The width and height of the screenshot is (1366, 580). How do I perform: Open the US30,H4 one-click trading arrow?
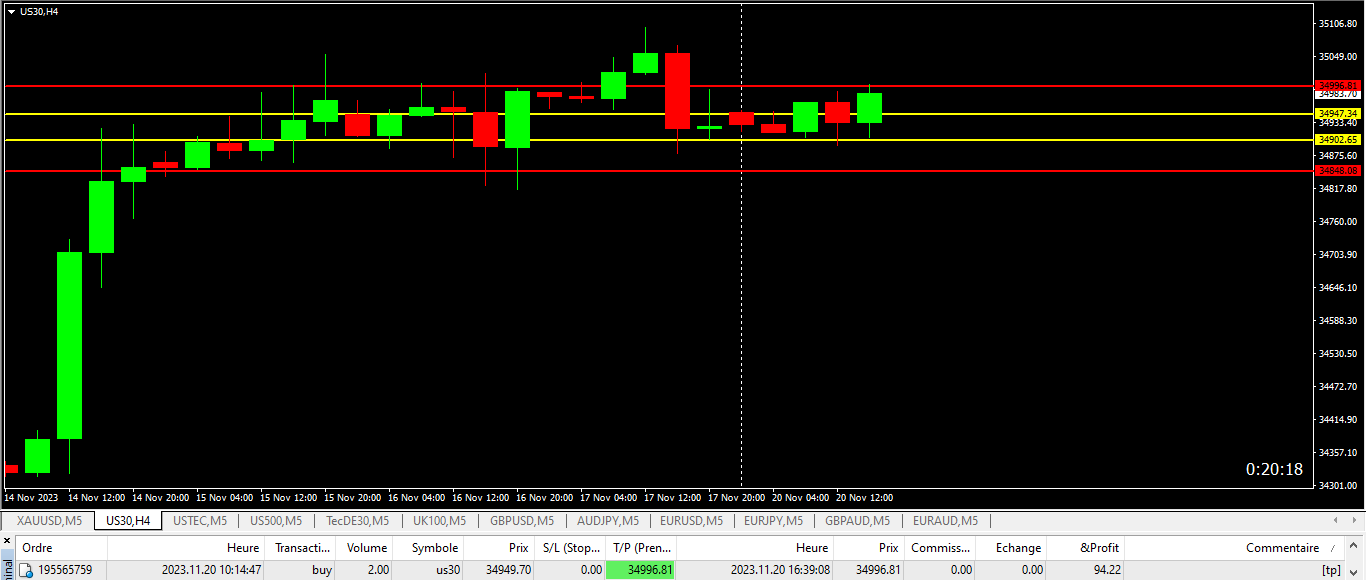click(11, 11)
